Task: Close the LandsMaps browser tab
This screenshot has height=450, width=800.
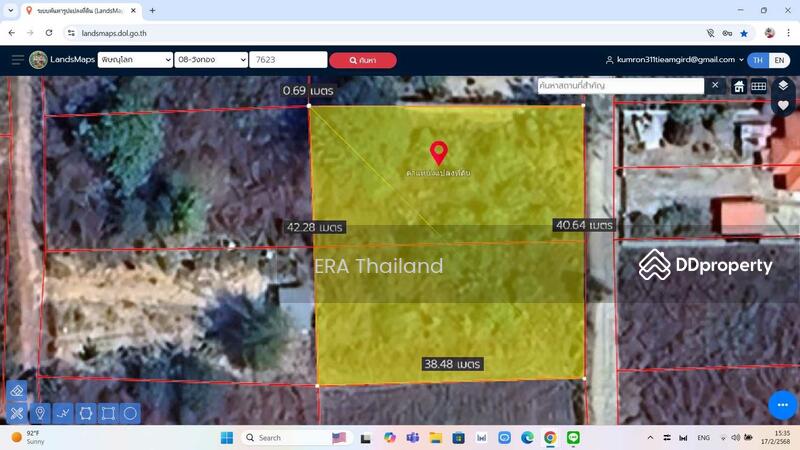Action: click(x=133, y=11)
